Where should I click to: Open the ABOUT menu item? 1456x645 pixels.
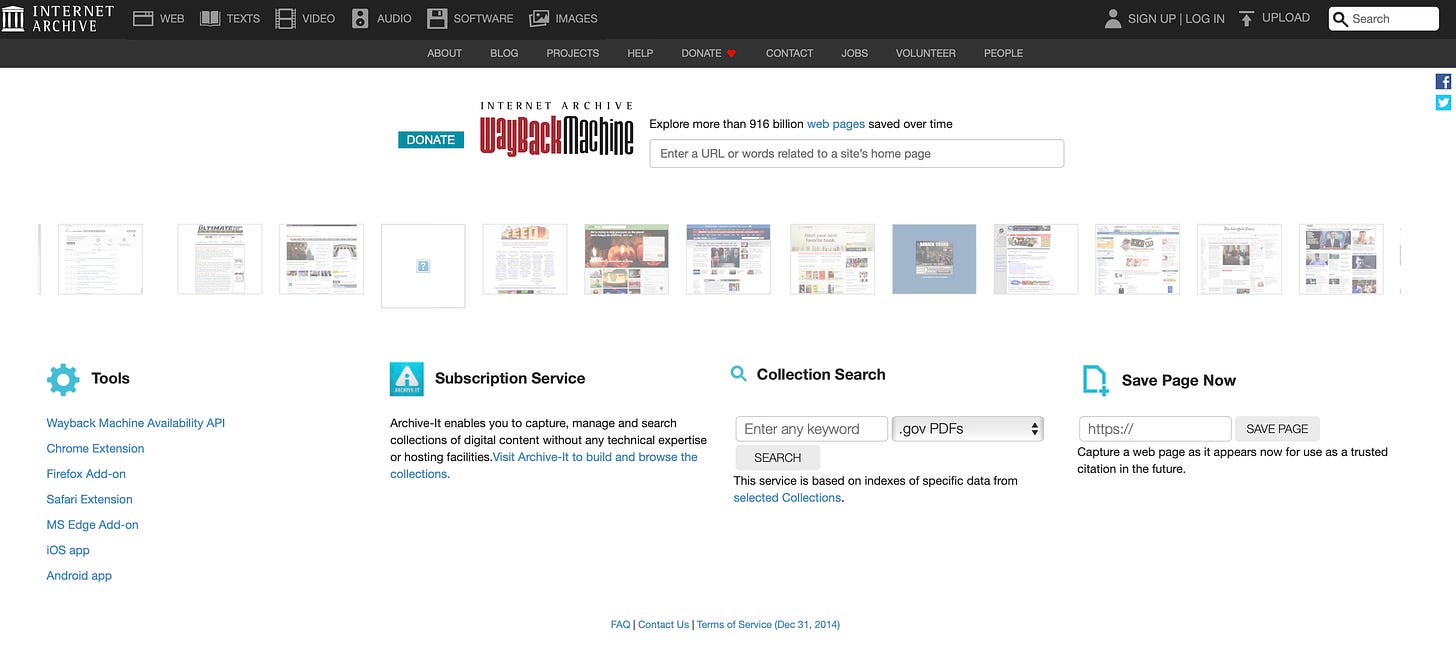(x=445, y=53)
